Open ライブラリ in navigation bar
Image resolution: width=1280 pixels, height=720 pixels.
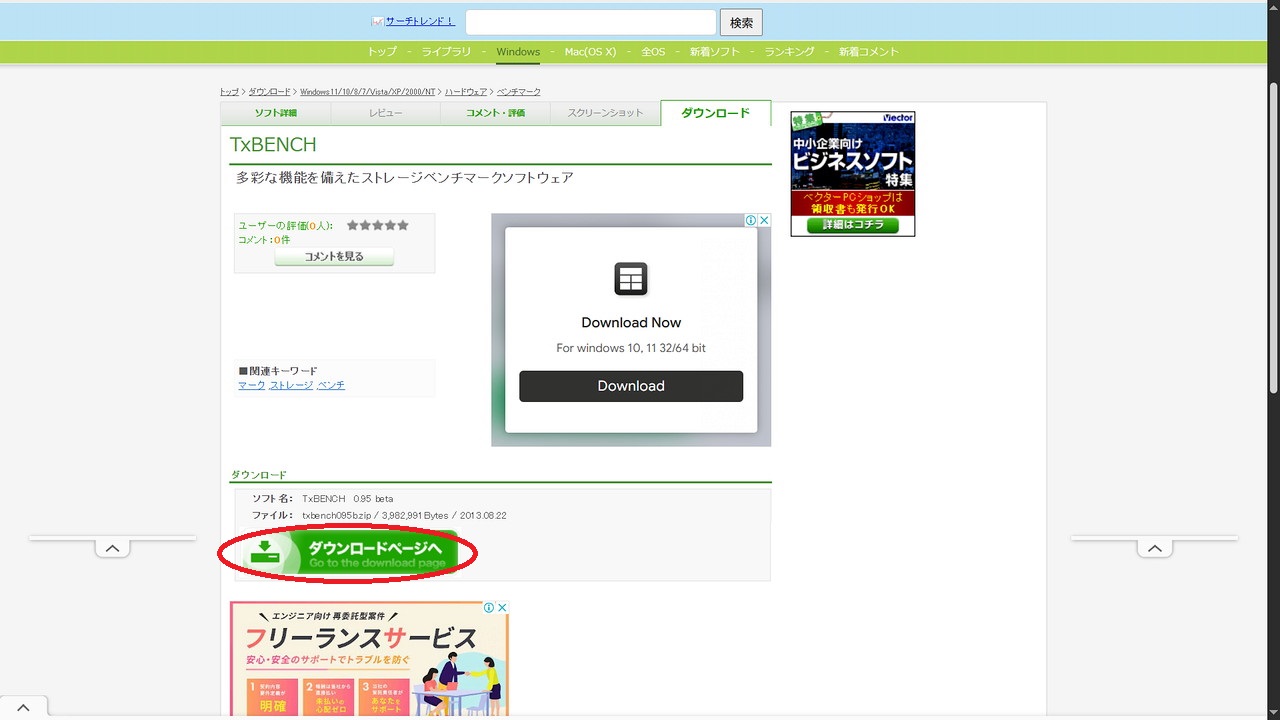(x=446, y=52)
